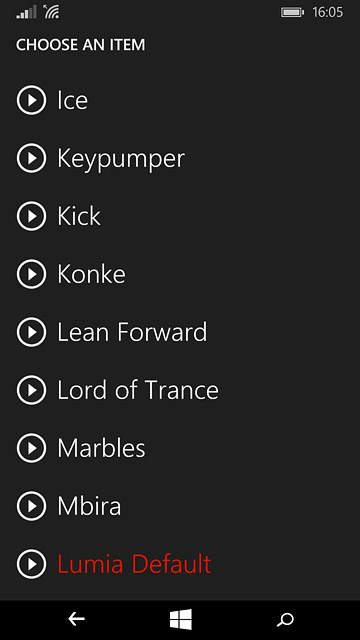Select the Lean Forward entry
Viewport: 360px width, 640px height.
coord(132,332)
